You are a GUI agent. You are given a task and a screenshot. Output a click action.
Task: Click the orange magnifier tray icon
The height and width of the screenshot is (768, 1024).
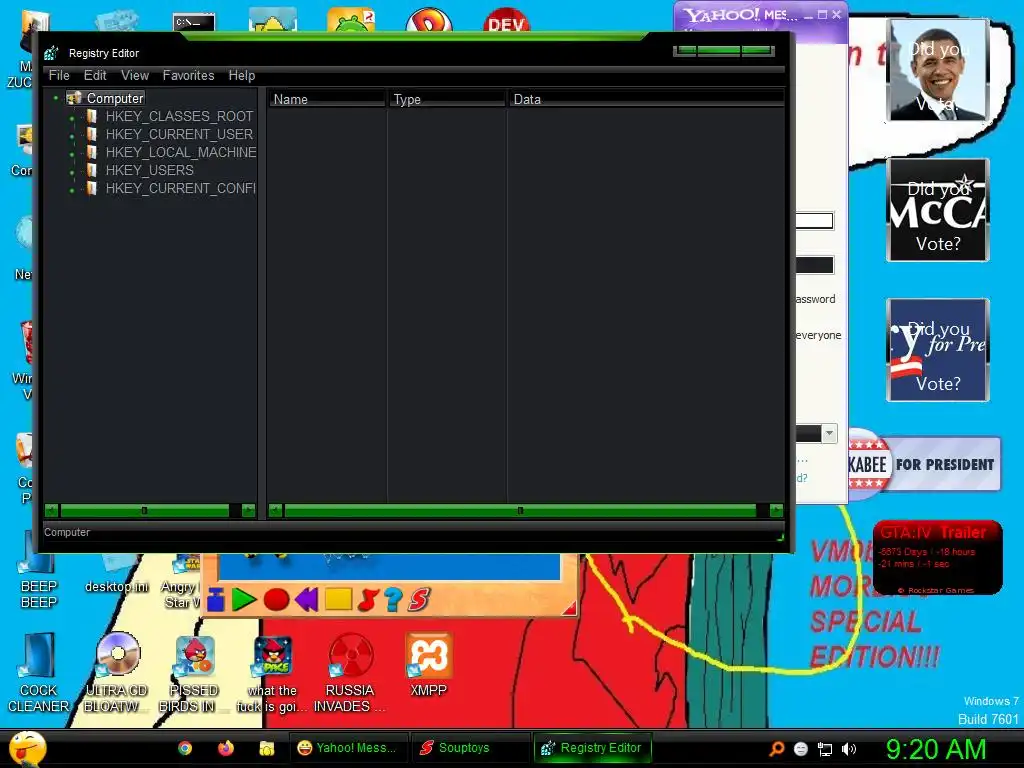point(777,748)
